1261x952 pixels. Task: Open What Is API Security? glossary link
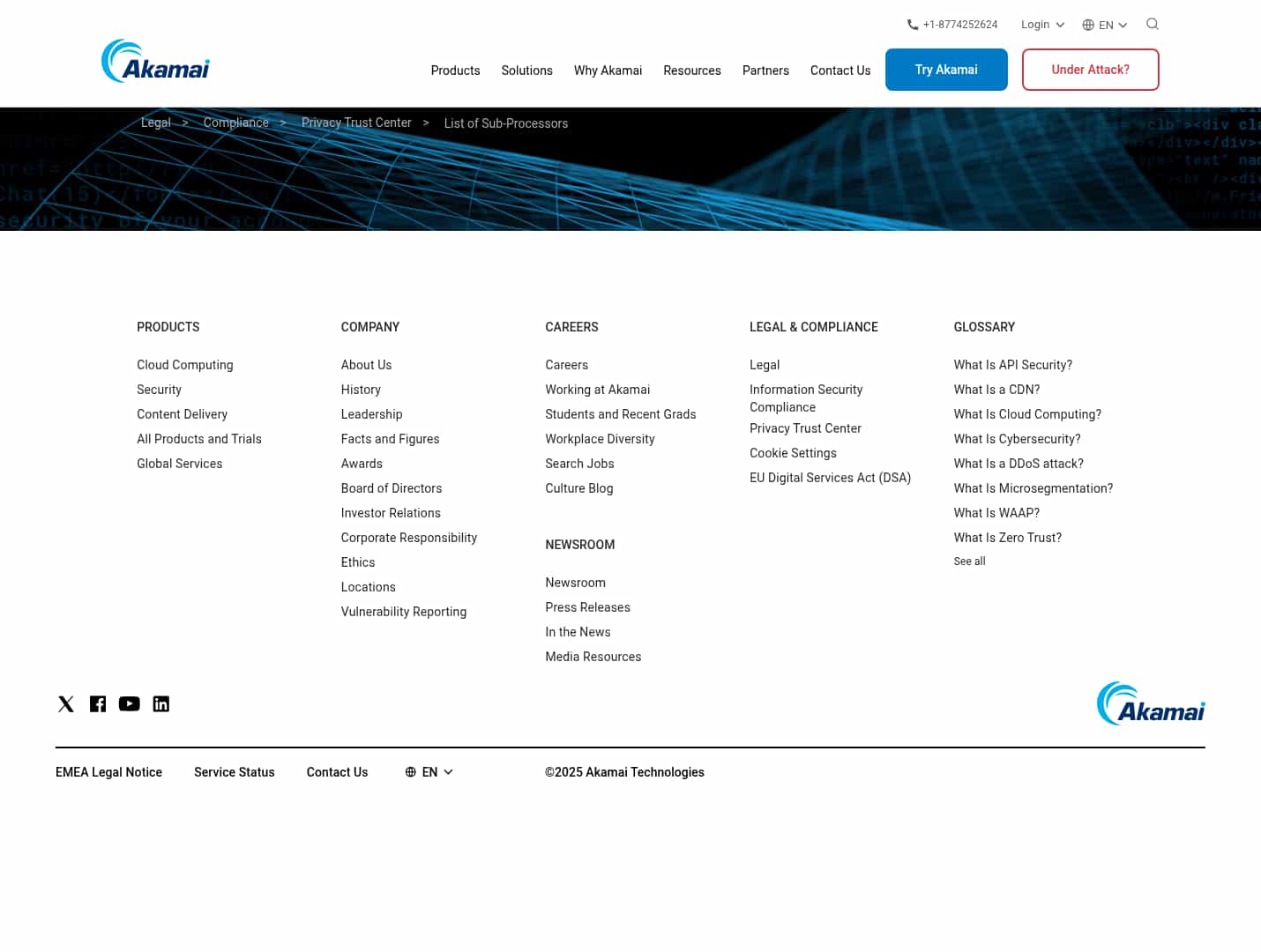[1013, 365]
